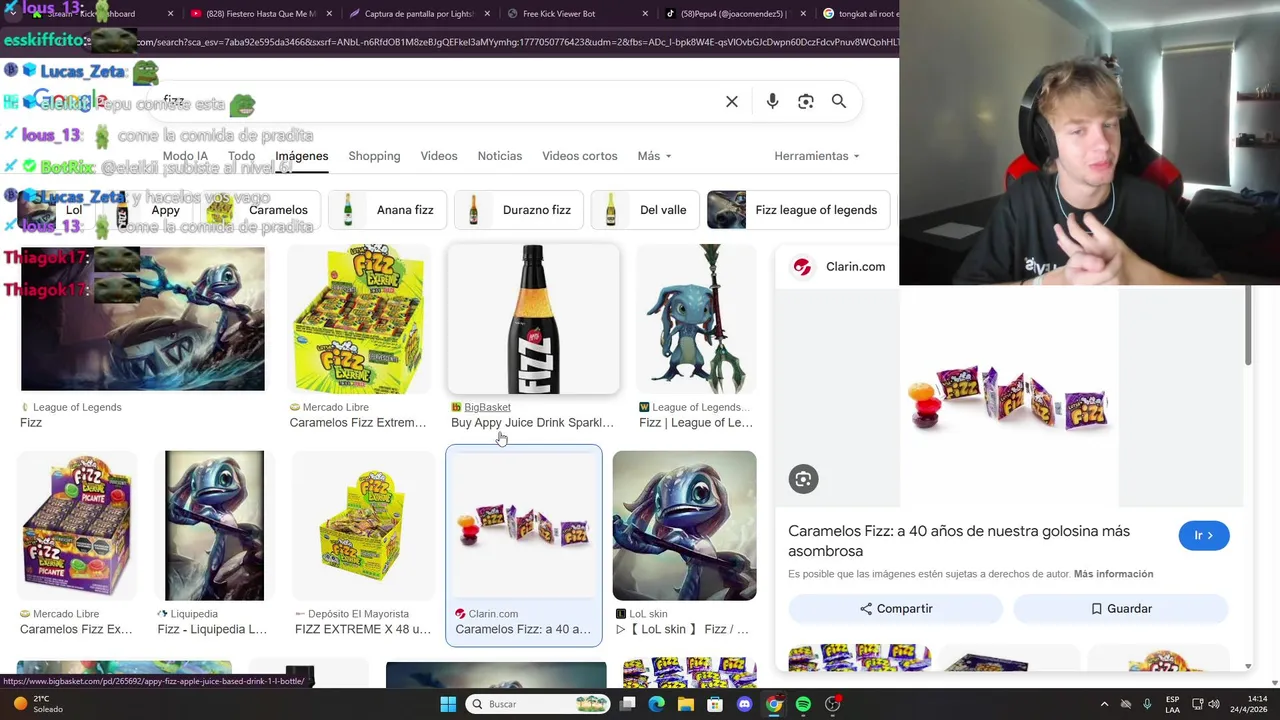Viewport: 1280px width, 720px height.
Task: Open the Caramelos Fizz: a 40 años headline
Action: click(x=959, y=541)
